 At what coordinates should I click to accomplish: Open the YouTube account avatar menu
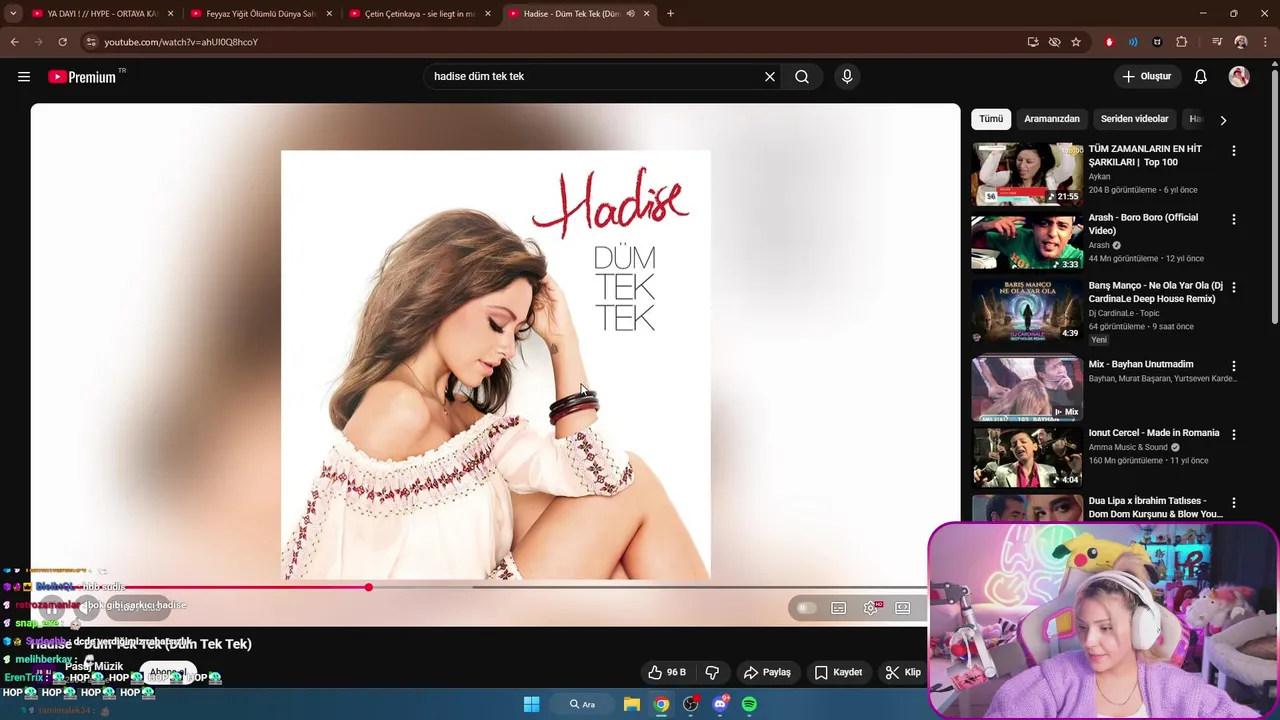tap(1239, 77)
